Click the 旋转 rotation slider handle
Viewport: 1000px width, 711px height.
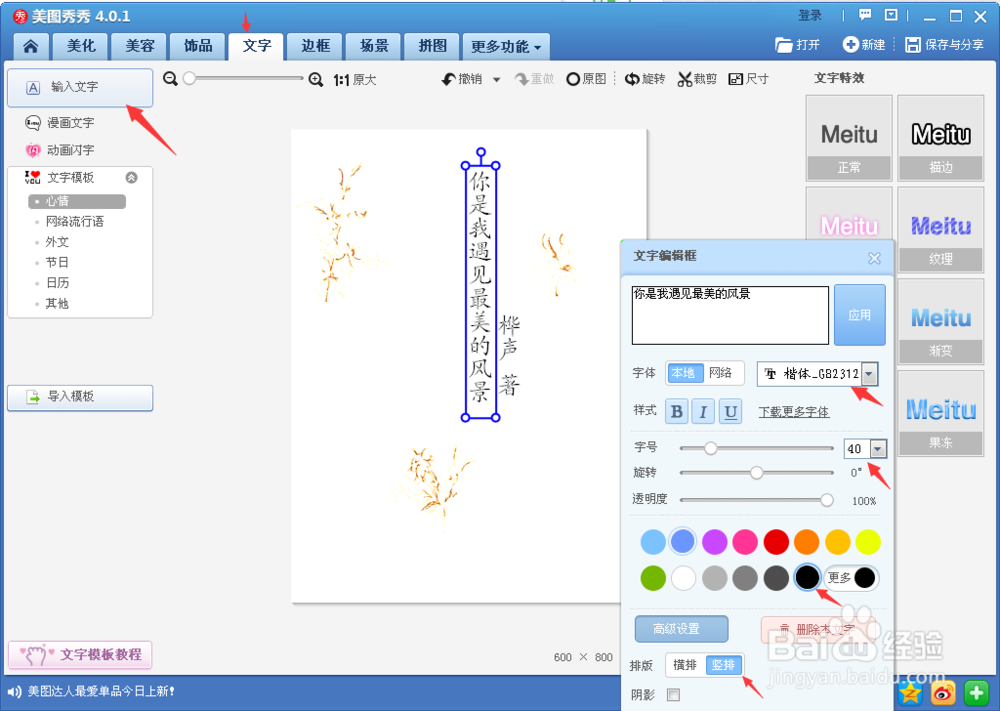coord(756,473)
